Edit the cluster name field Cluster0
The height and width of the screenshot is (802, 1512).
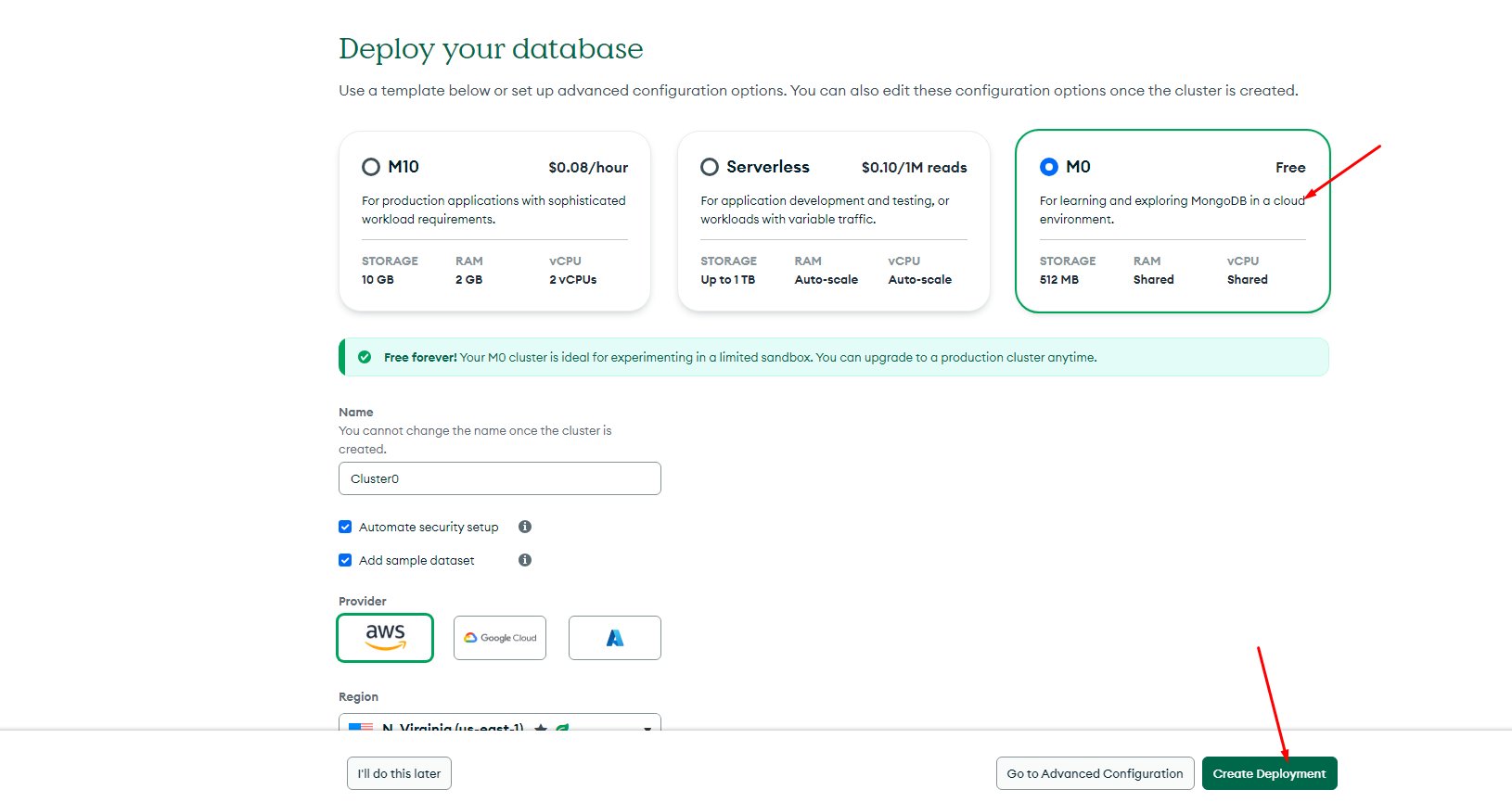tap(500, 478)
